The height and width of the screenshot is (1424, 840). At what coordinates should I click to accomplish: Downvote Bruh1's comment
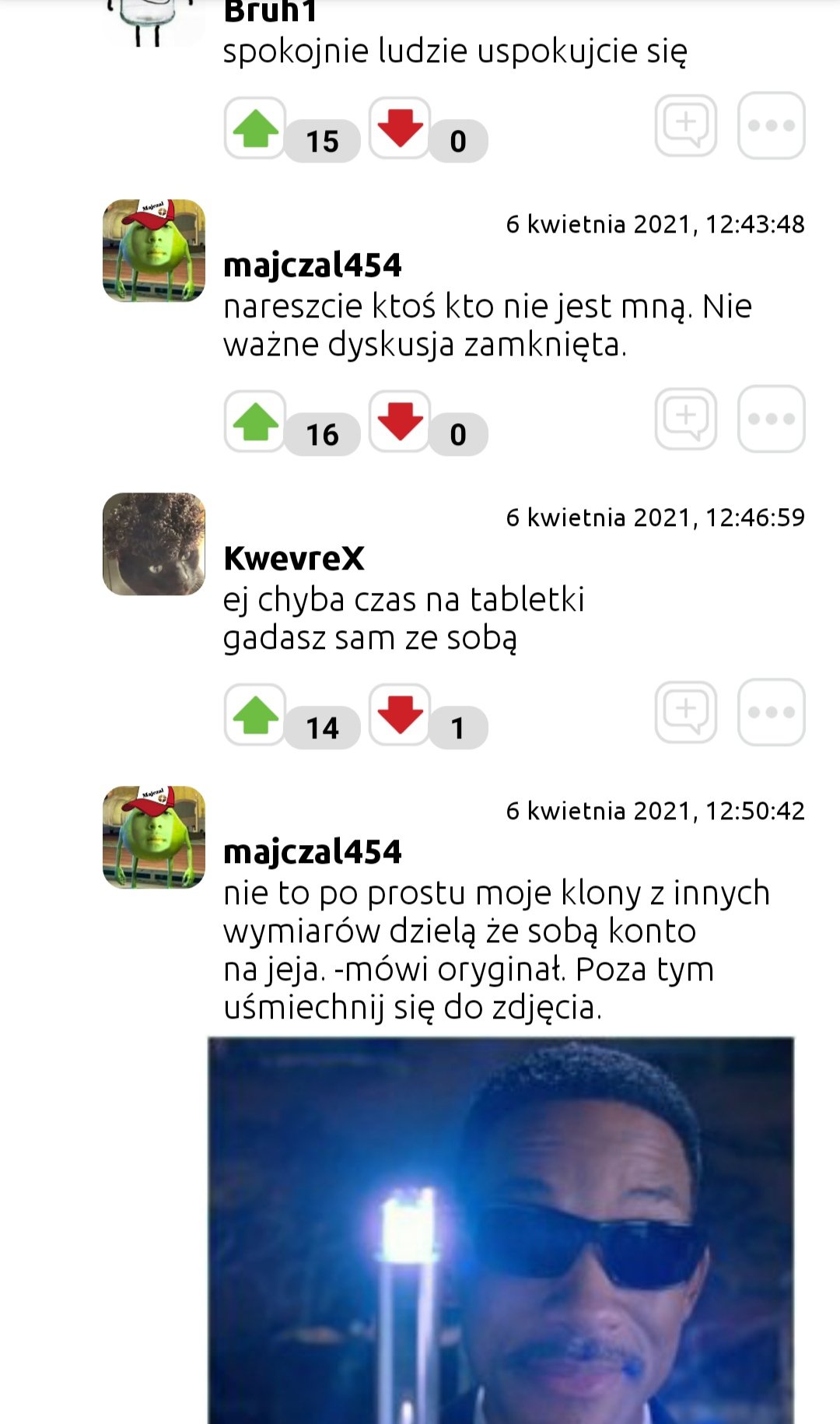pyautogui.click(x=400, y=128)
